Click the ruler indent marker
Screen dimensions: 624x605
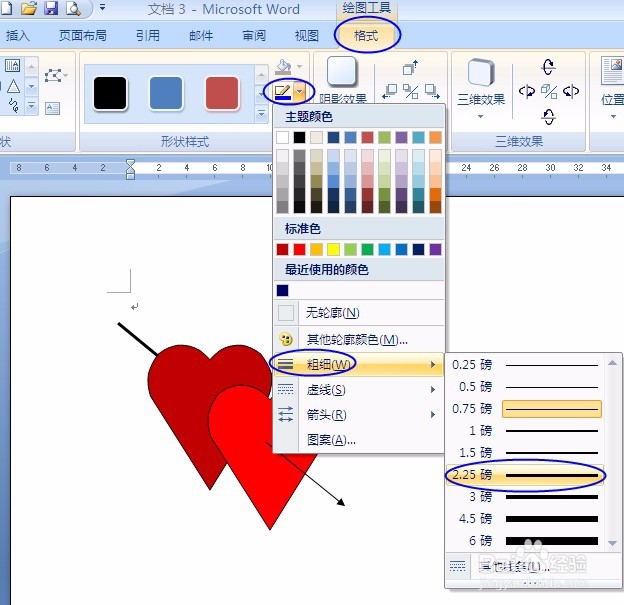point(130,169)
